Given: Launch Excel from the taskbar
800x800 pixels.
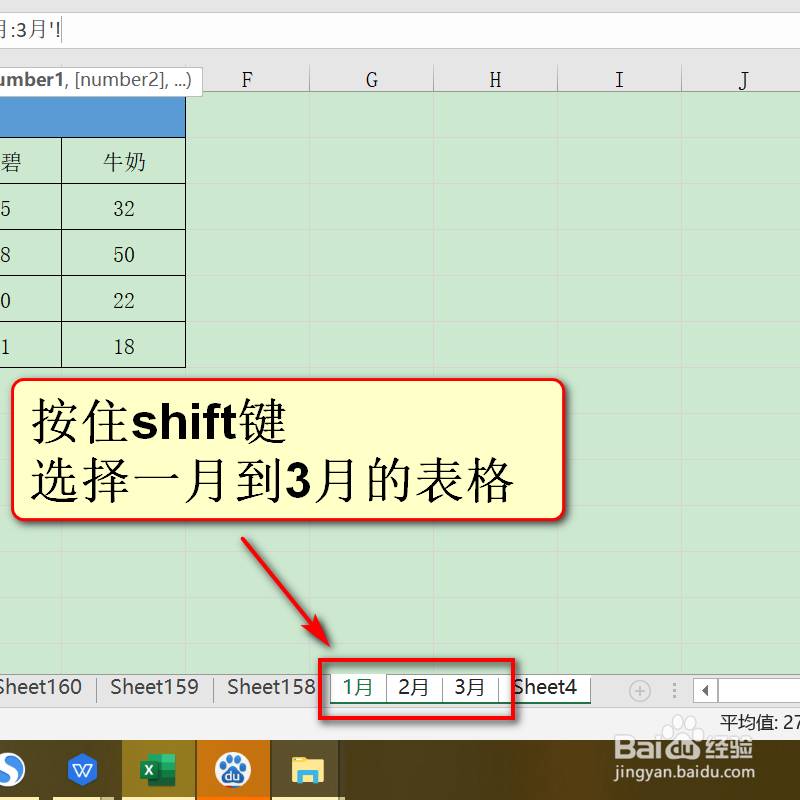Looking at the screenshot, I should [158, 770].
